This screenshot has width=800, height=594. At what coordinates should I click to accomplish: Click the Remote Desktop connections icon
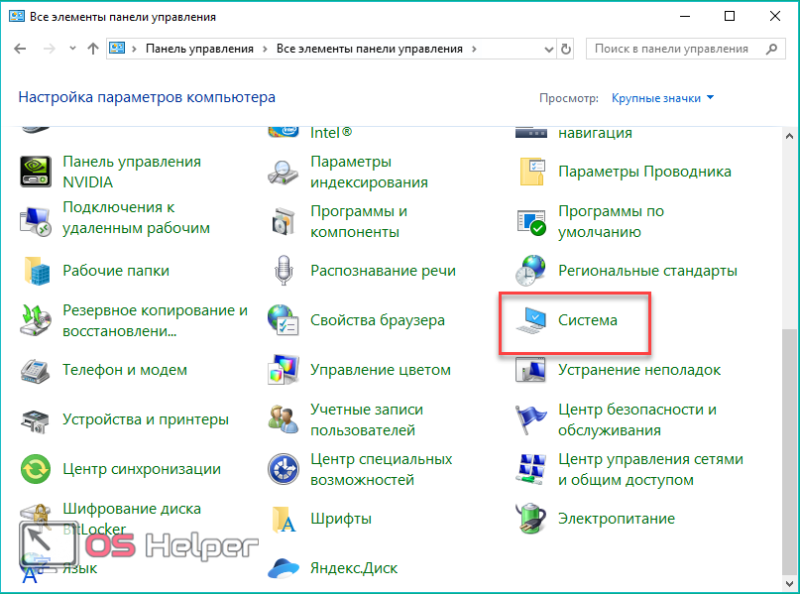[35, 221]
